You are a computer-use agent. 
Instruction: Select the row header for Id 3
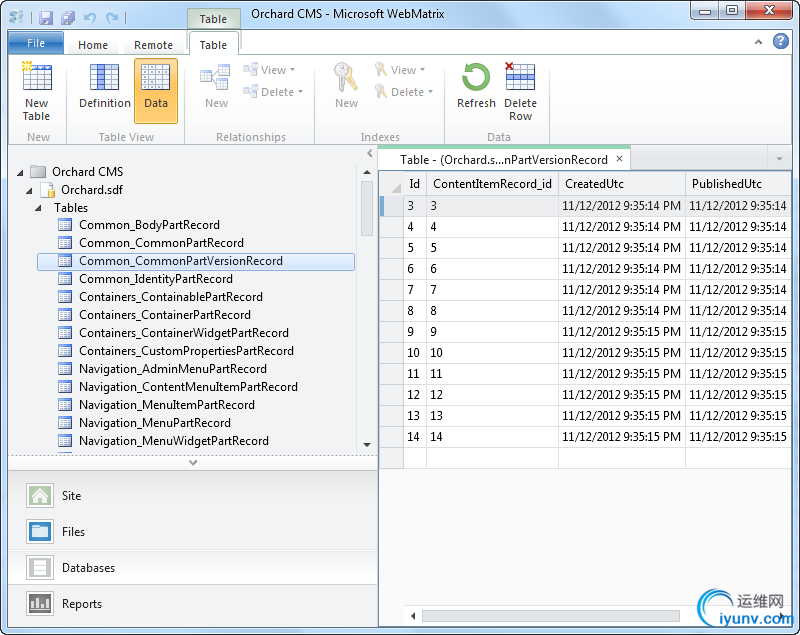point(391,206)
